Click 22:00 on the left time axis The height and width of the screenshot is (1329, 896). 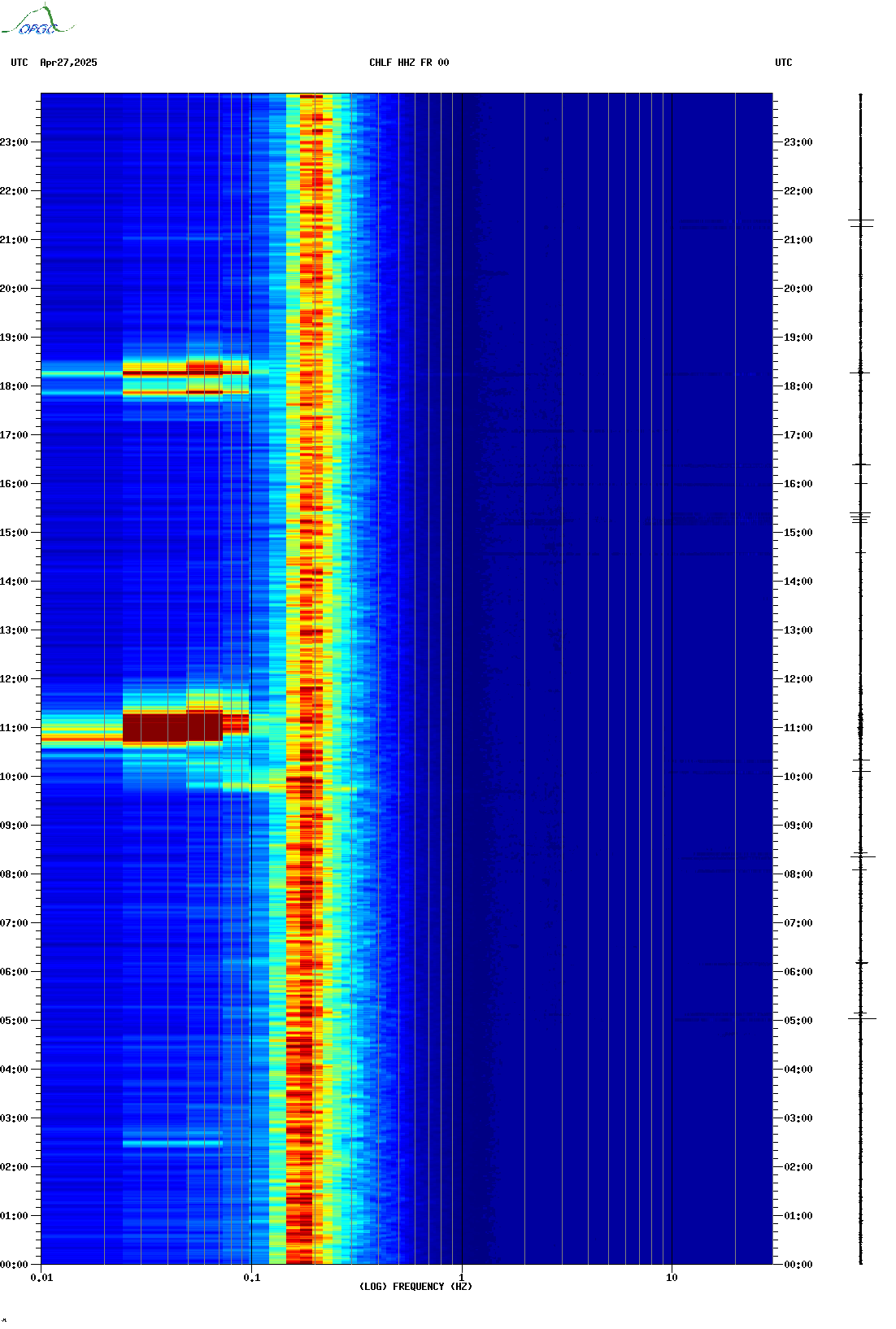pos(14,191)
